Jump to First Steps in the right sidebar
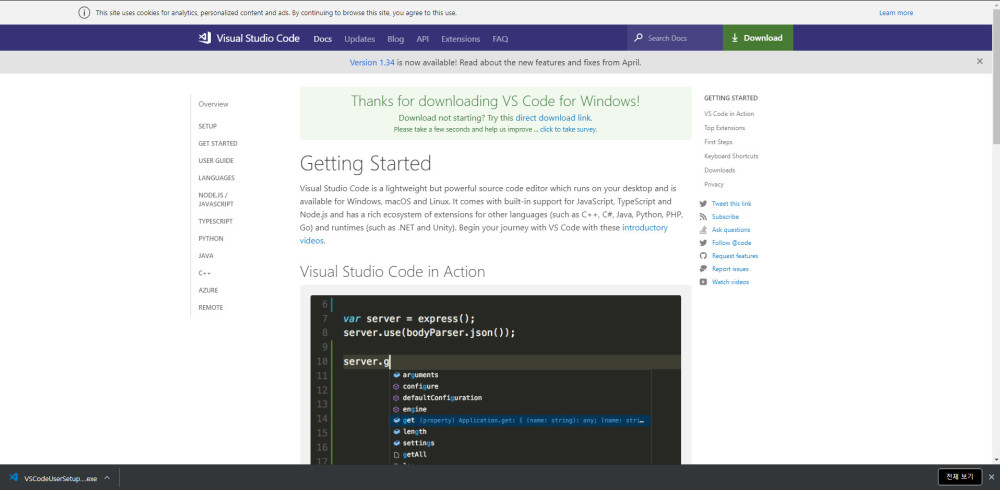The width and height of the screenshot is (1000, 490). tap(718, 142)
